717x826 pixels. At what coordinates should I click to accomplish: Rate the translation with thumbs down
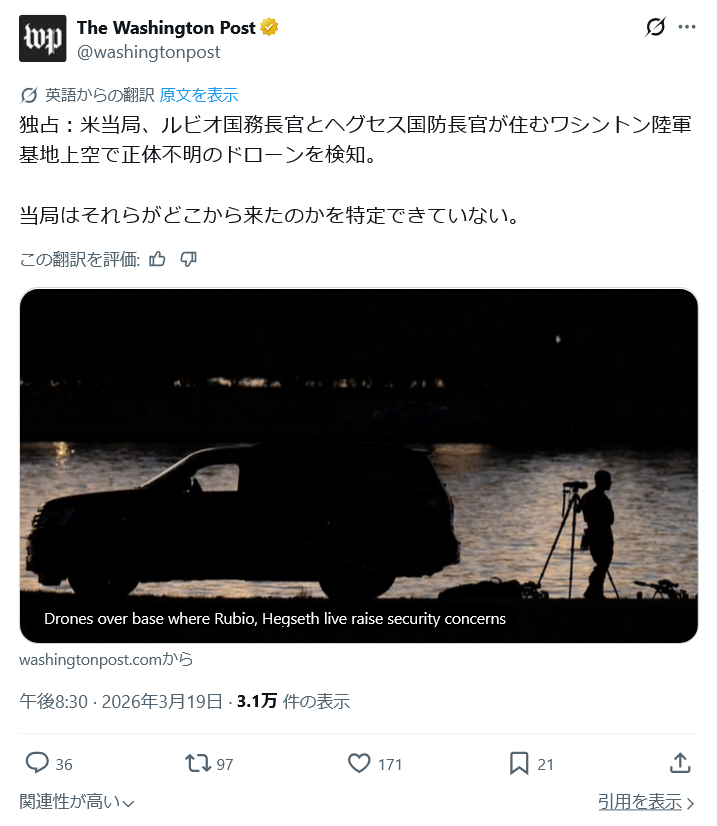pos(188,260)
